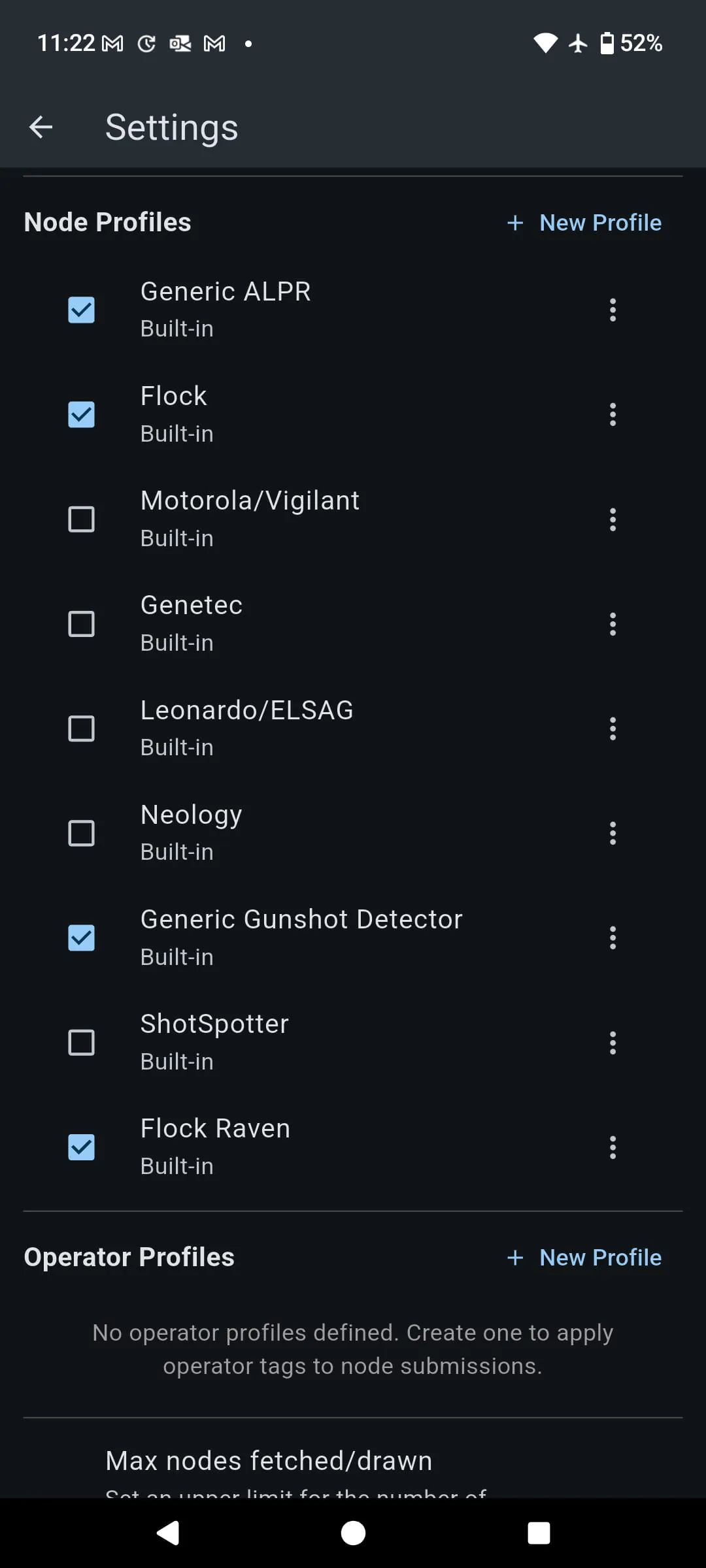The width and height of the screenshot is (706, 1568).
Task: Show options menu for Leonardo/ELSAG
Action: 613,728
